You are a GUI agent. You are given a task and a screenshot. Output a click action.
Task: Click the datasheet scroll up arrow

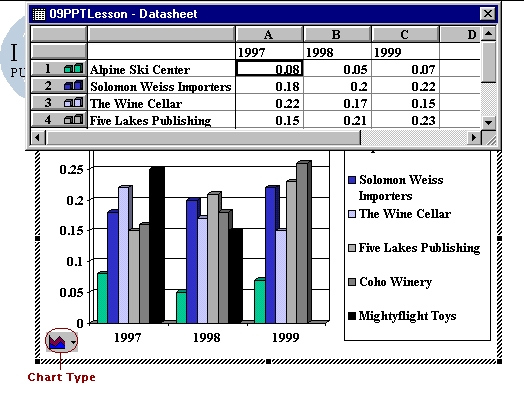[x=489, y=33]
